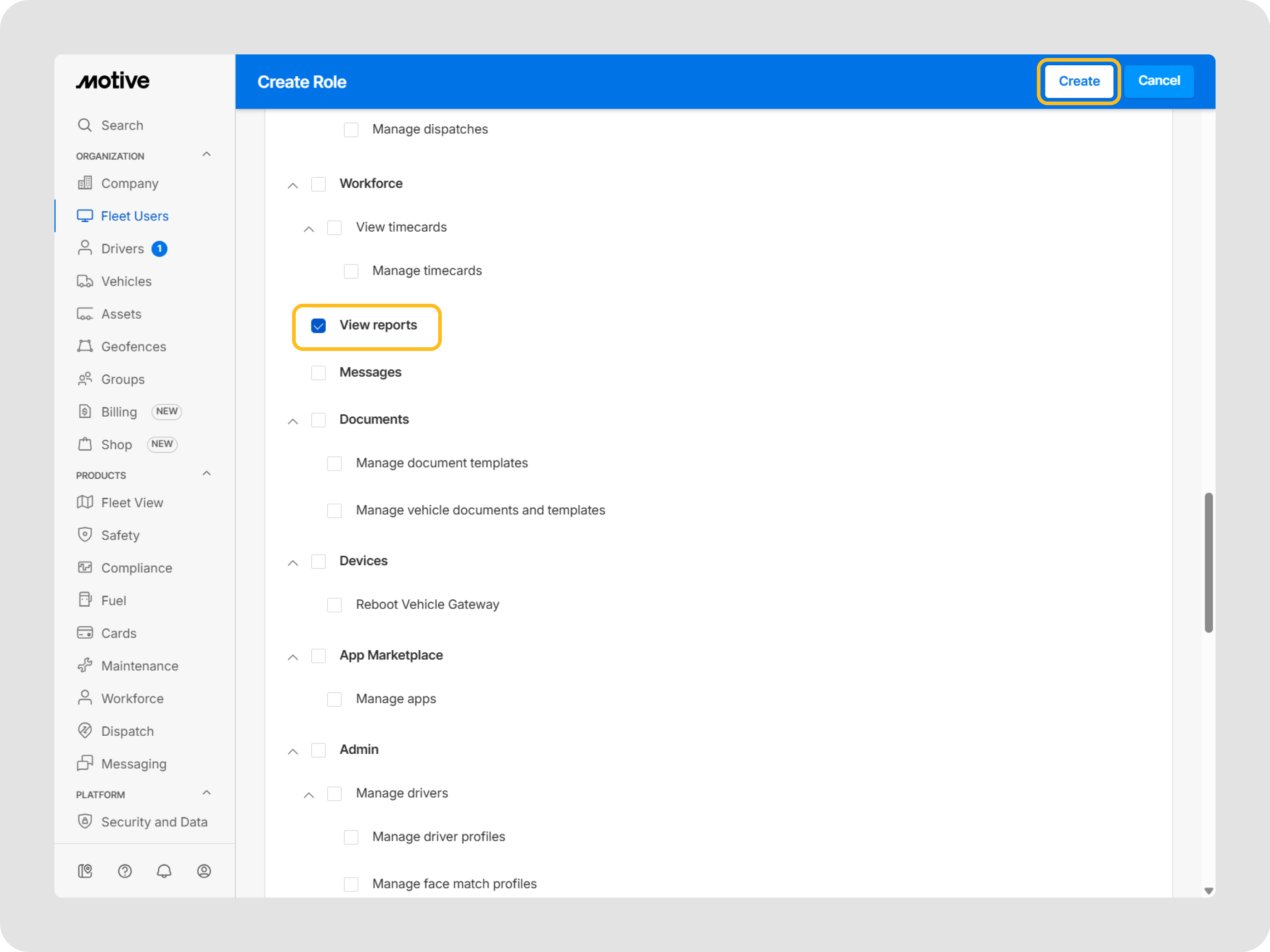
Task: Open the notifications bell at sidebar bottom
Action: (164, 871)
